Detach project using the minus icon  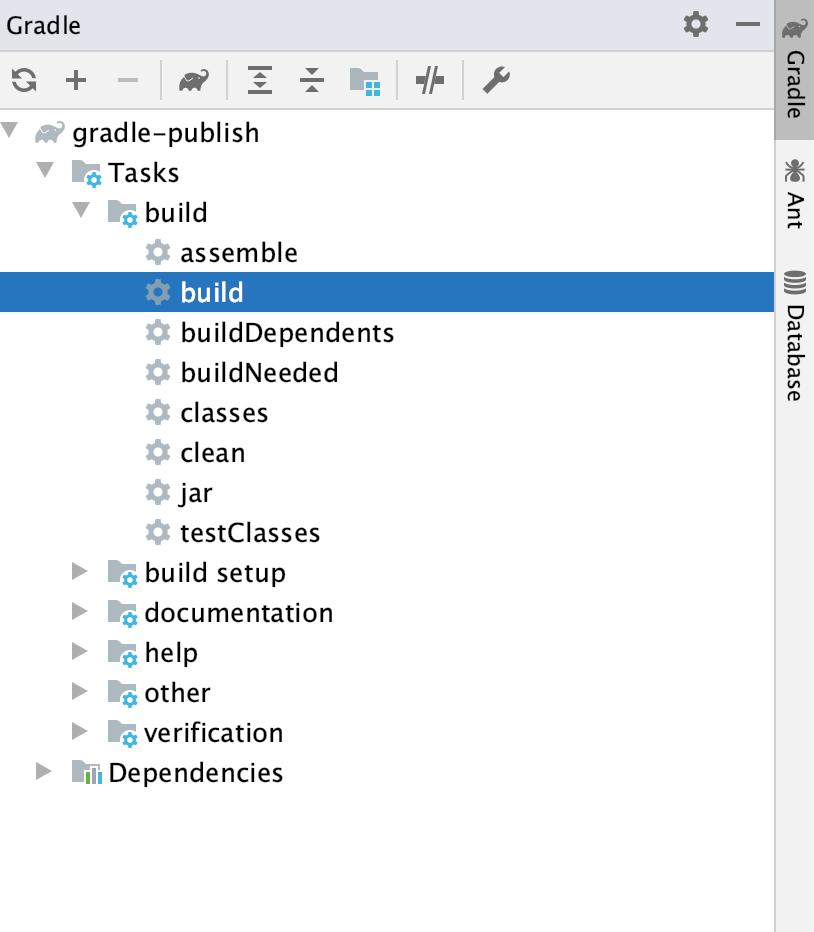pyautogui.click(x=128, y=80)
